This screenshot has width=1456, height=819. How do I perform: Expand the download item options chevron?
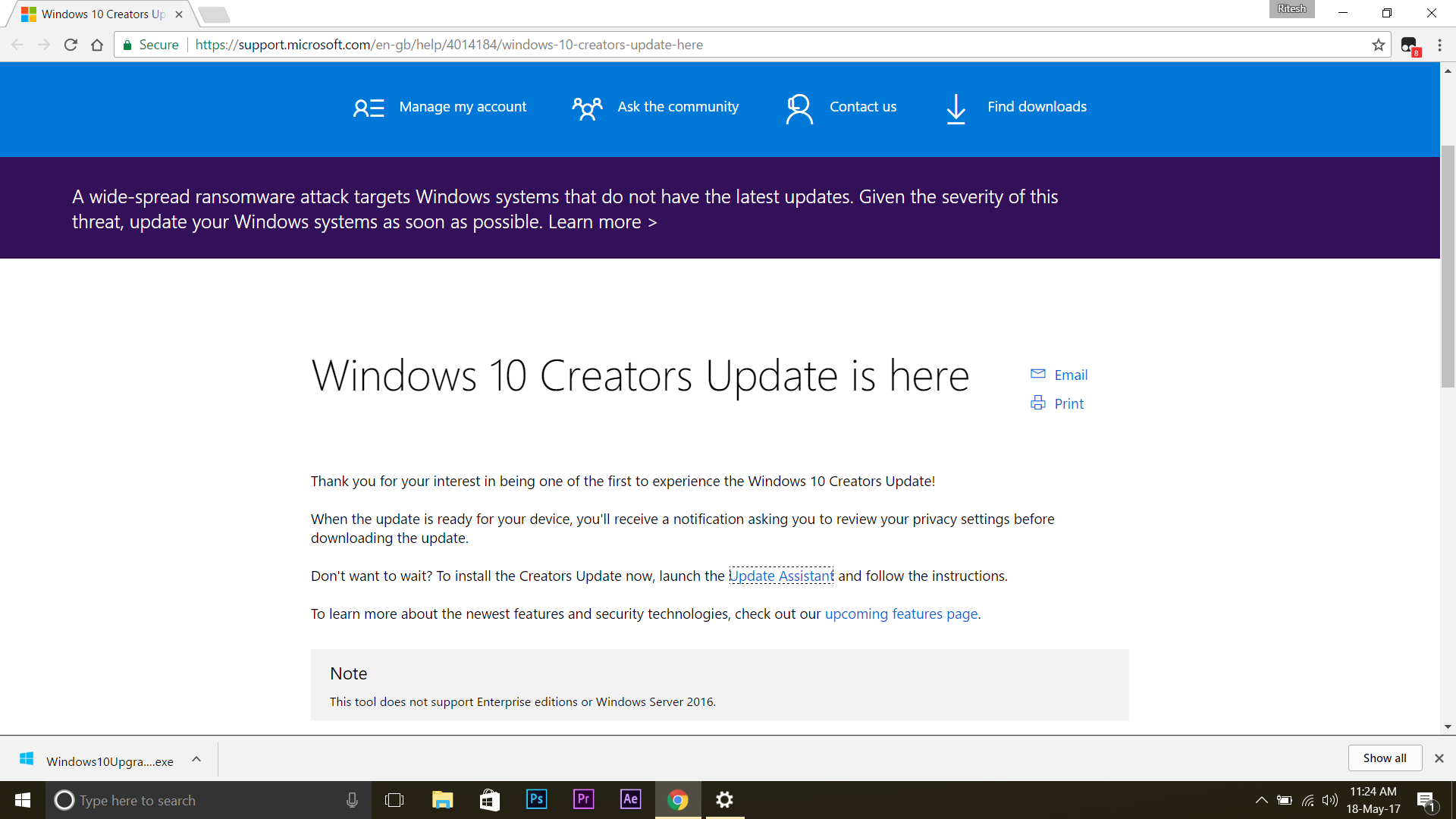point(196,759)
